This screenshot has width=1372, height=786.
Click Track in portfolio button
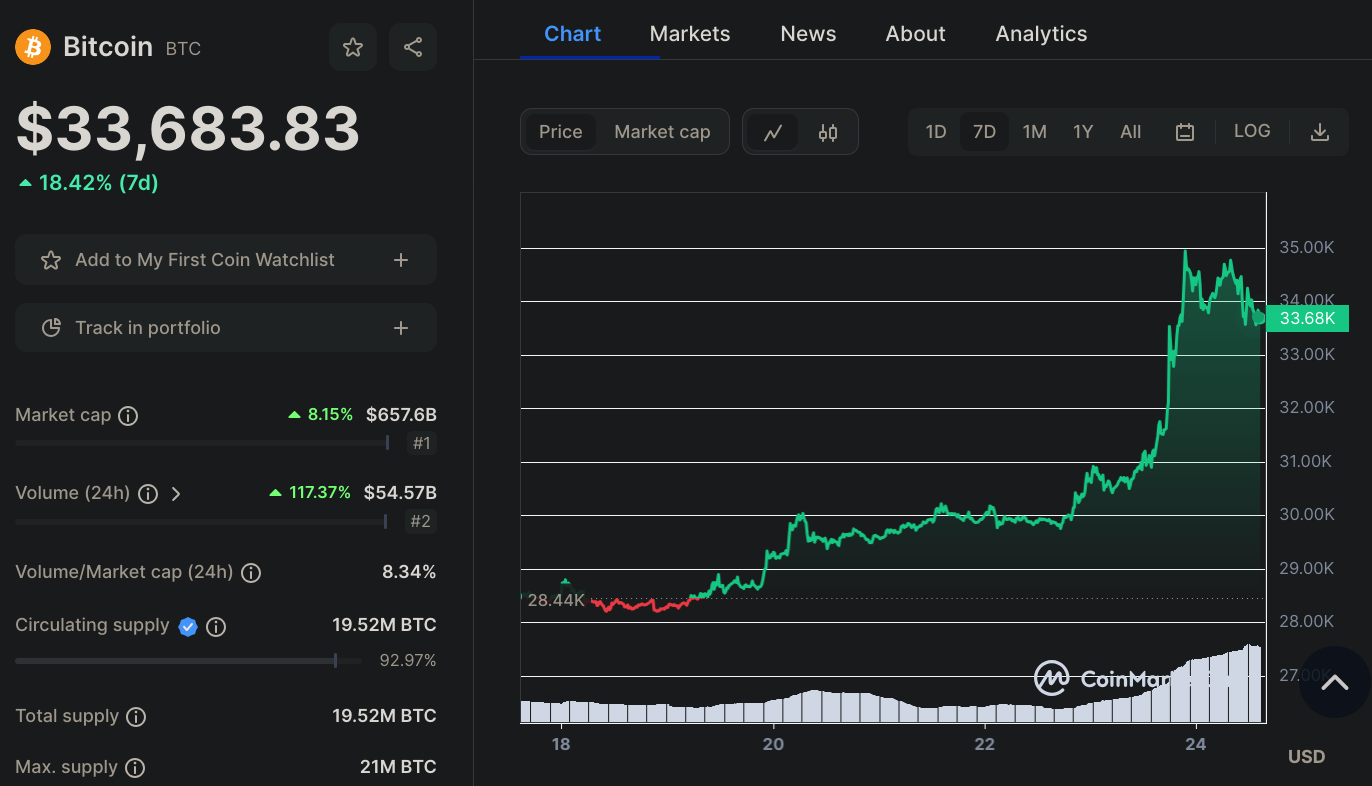coord(226,328)
